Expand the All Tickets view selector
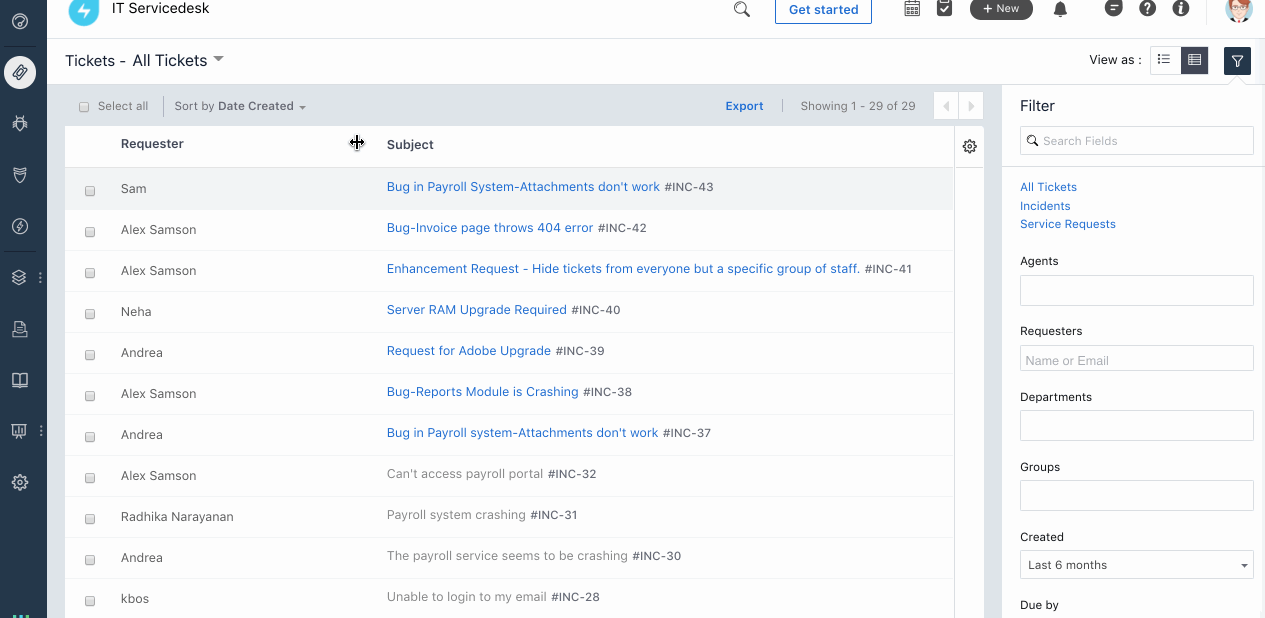 pos(178,60)
